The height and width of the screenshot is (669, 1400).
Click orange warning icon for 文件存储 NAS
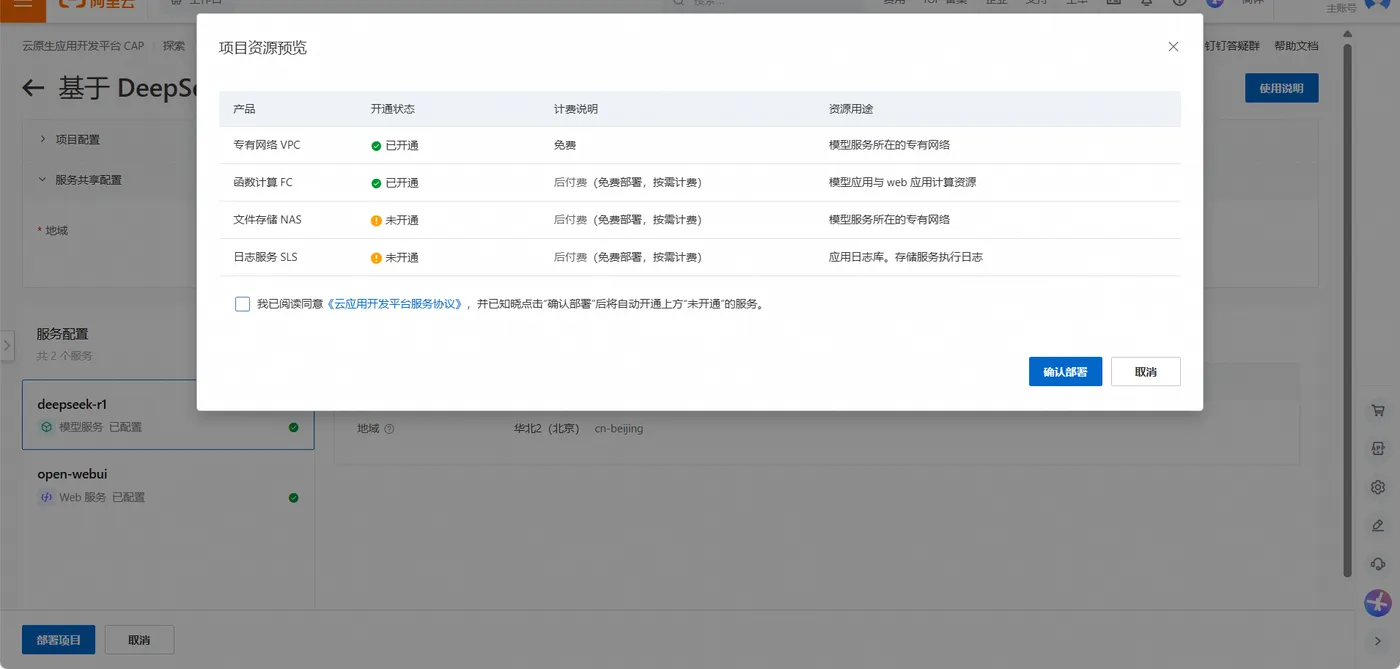pyautogui.click(x=376, y=220)
